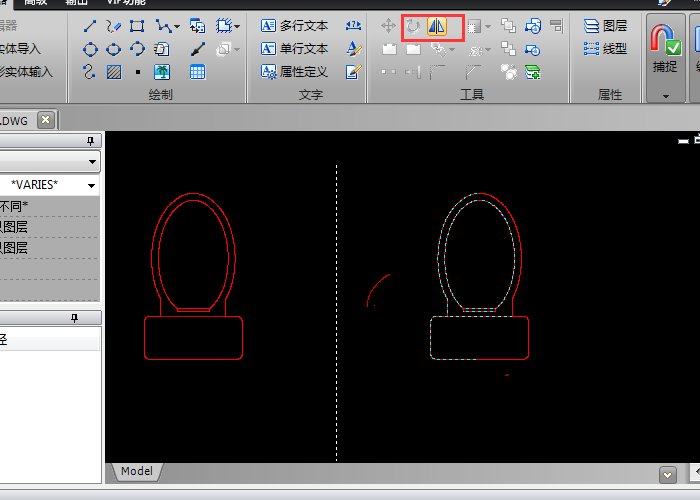Image resolution: width=700 pixels, height=500 pixels.
Task: Open the top combo box in left panel
Action: [x=50, y=161]
